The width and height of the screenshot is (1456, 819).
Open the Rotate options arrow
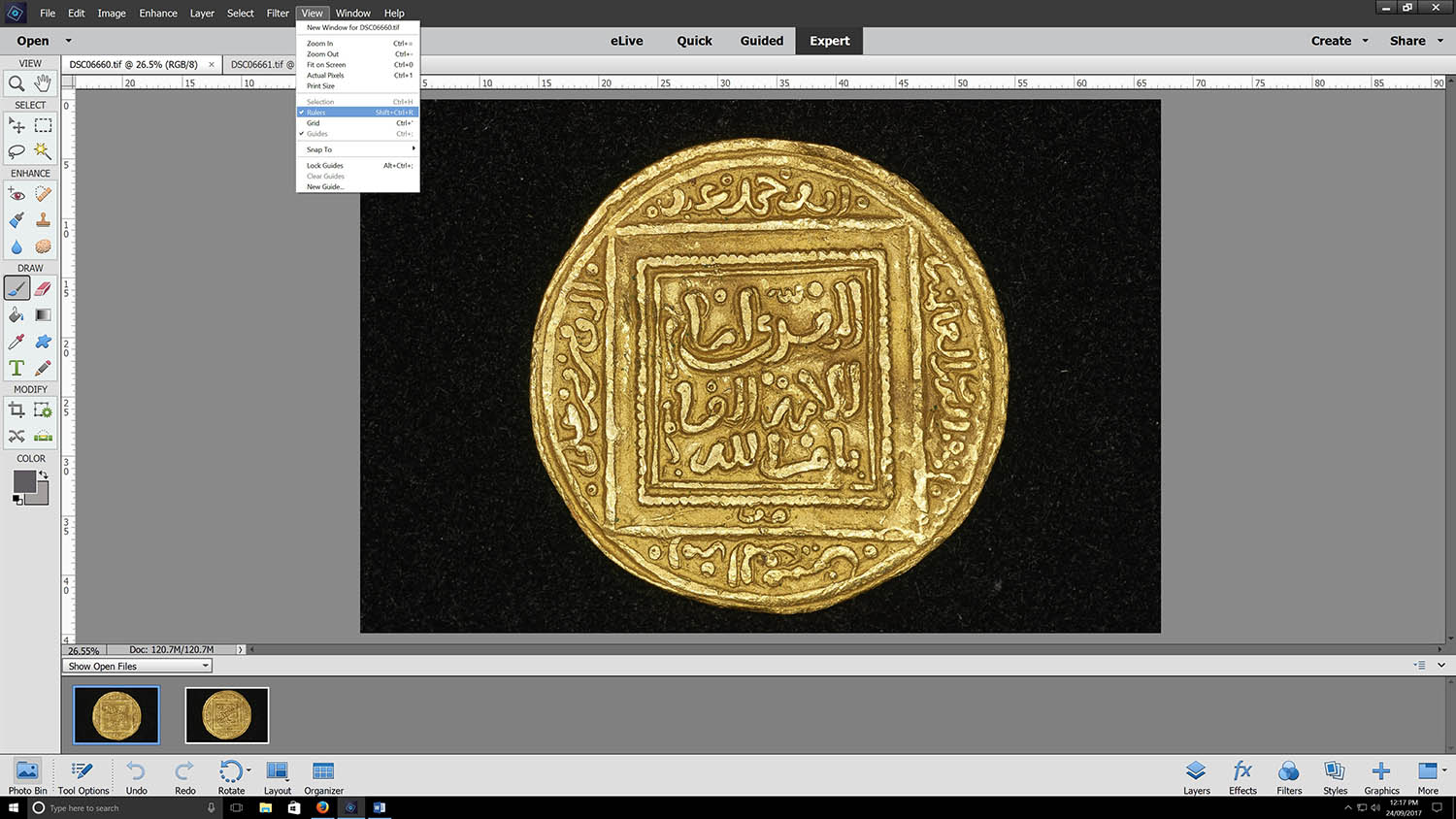(x=248, y=770)
